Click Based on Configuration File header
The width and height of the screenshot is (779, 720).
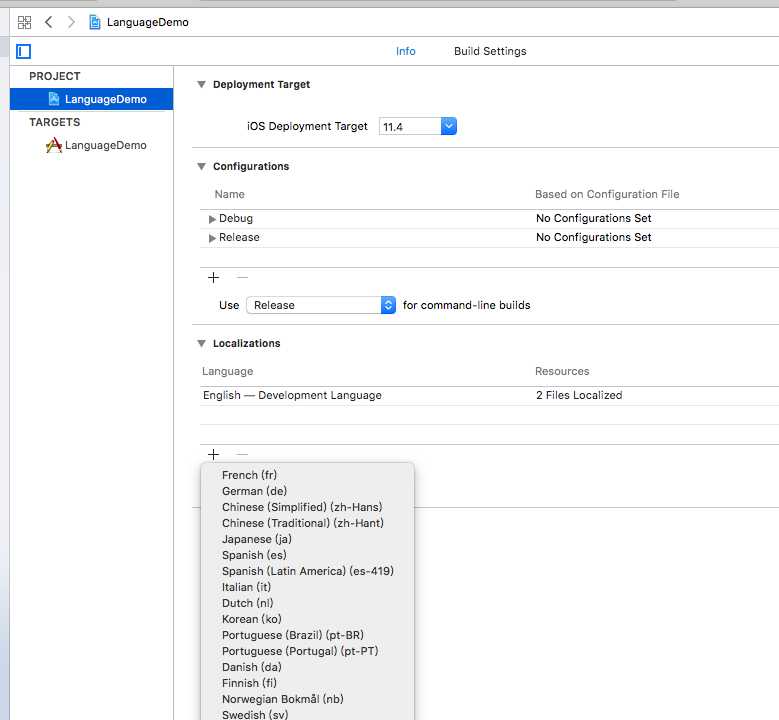[x=607, y=194]
